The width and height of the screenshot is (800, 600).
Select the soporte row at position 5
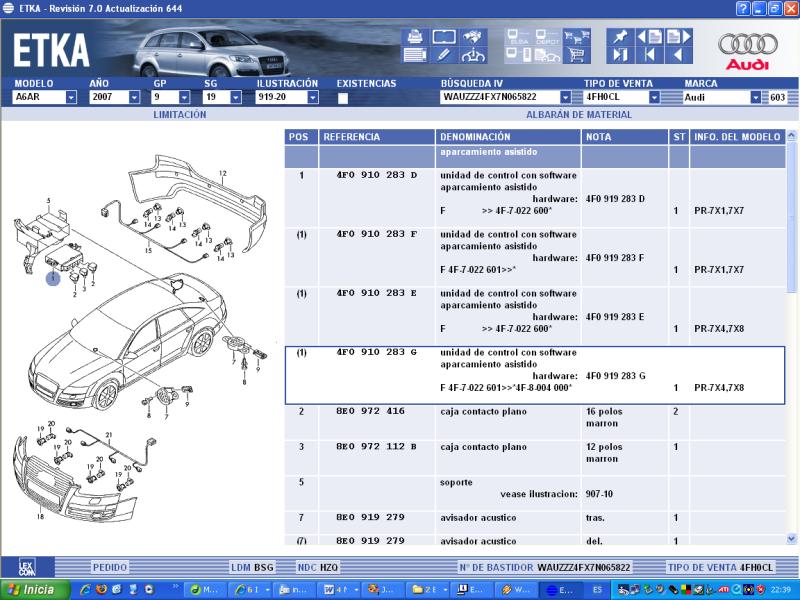[535, 493]
